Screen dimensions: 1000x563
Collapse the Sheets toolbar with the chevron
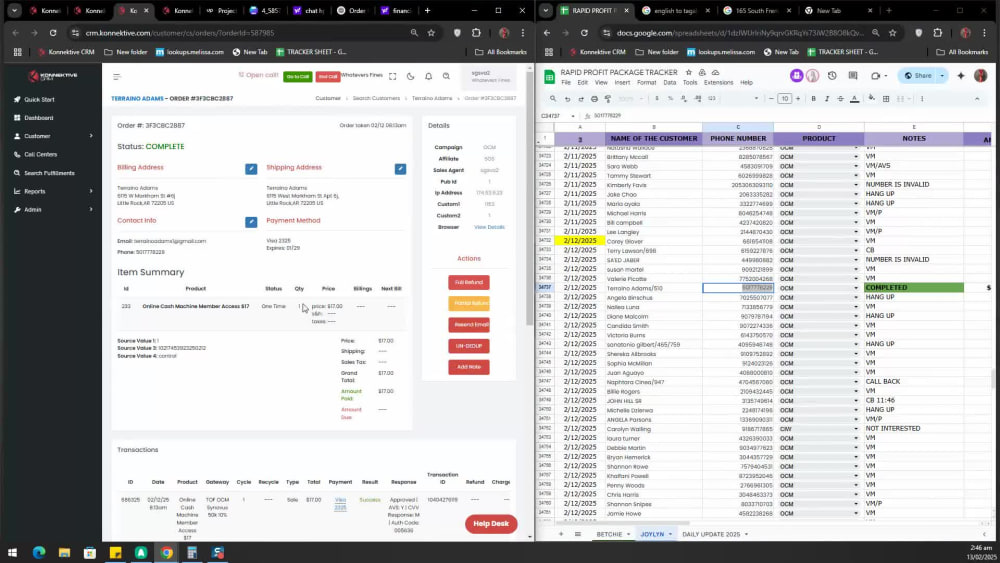tap(977, 99)
